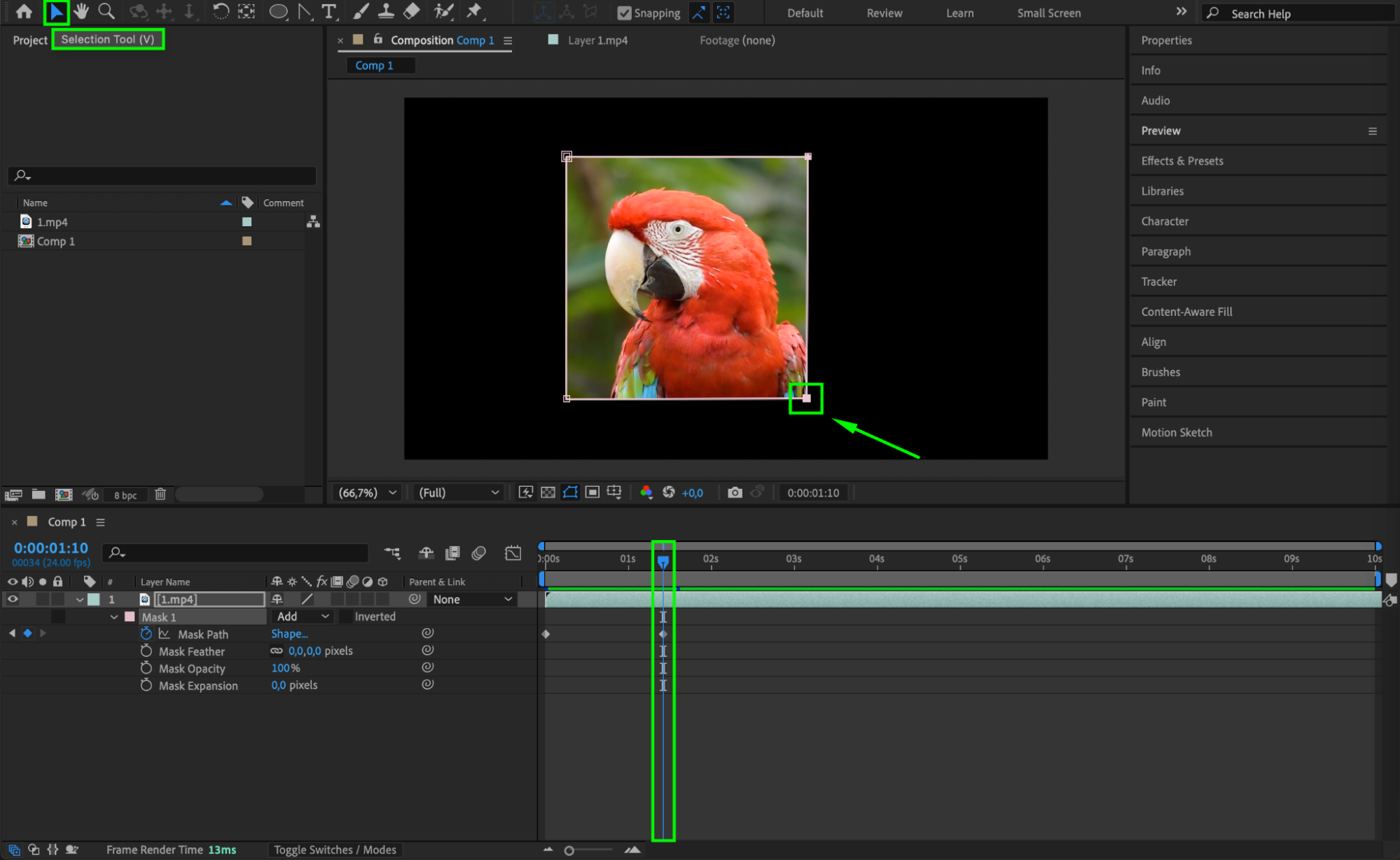Select the Puppet Pin tool
Image resolution: width=1400 pixels, height=860 pixels.
(x=474, y=11)
